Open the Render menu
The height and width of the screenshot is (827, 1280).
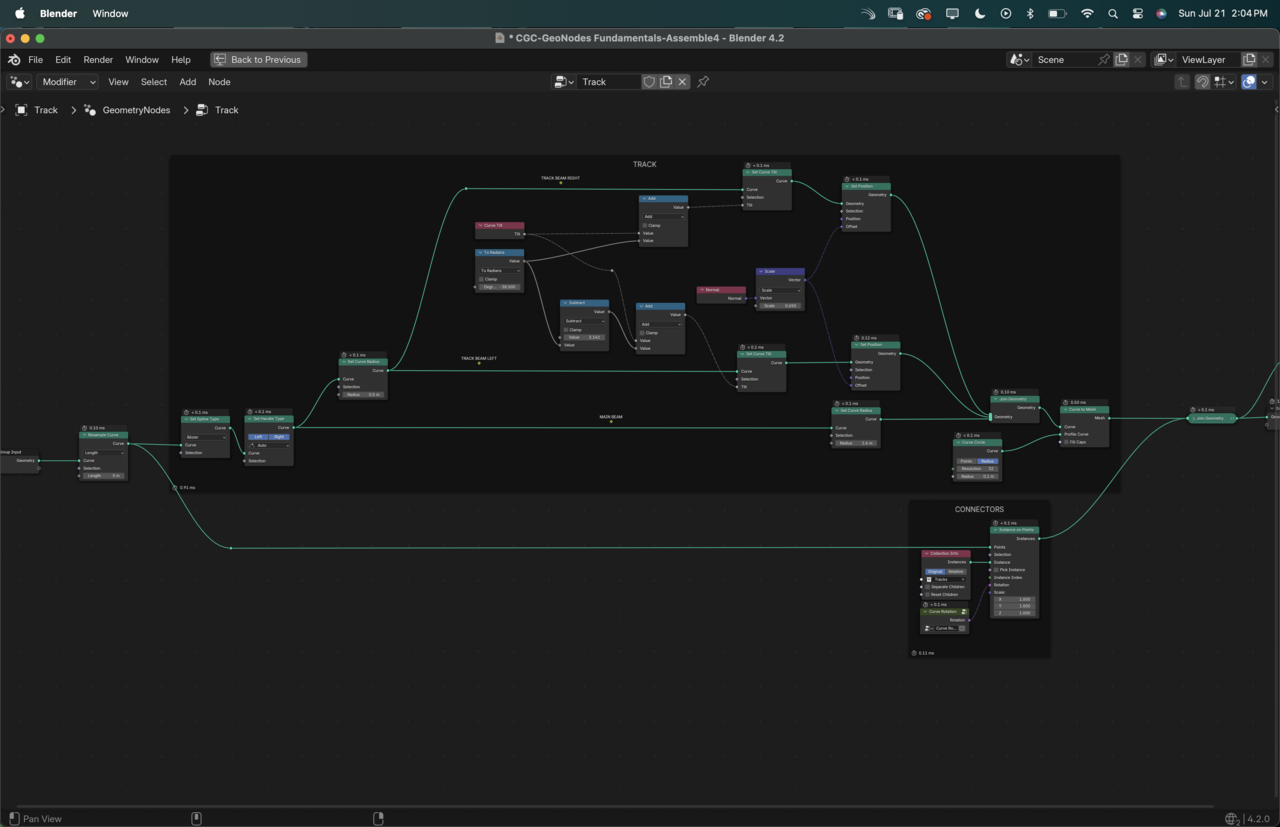pyautogui.click(x=98, y=60)
